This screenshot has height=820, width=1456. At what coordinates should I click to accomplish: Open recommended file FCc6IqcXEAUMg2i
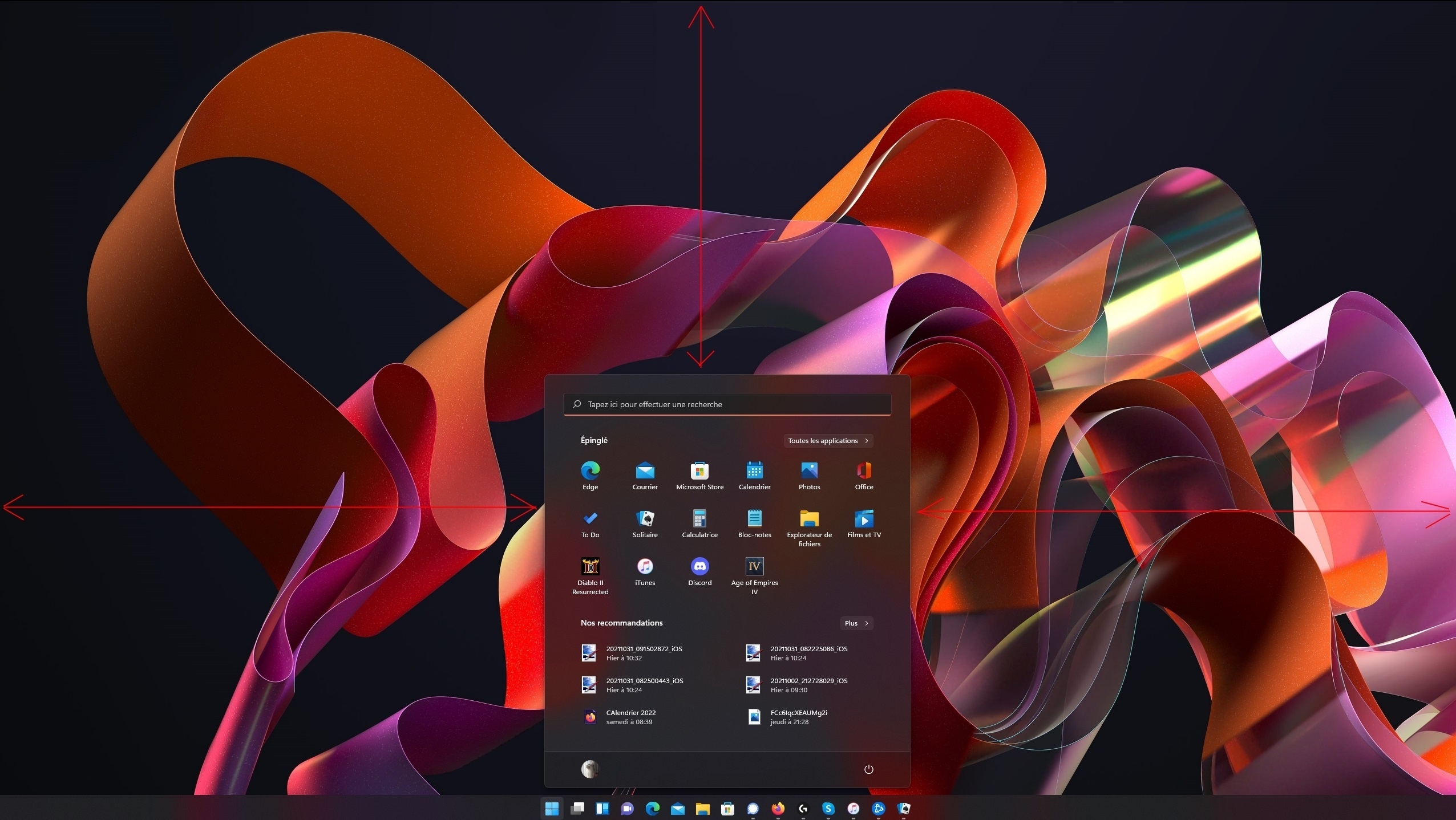coord(798,717)
